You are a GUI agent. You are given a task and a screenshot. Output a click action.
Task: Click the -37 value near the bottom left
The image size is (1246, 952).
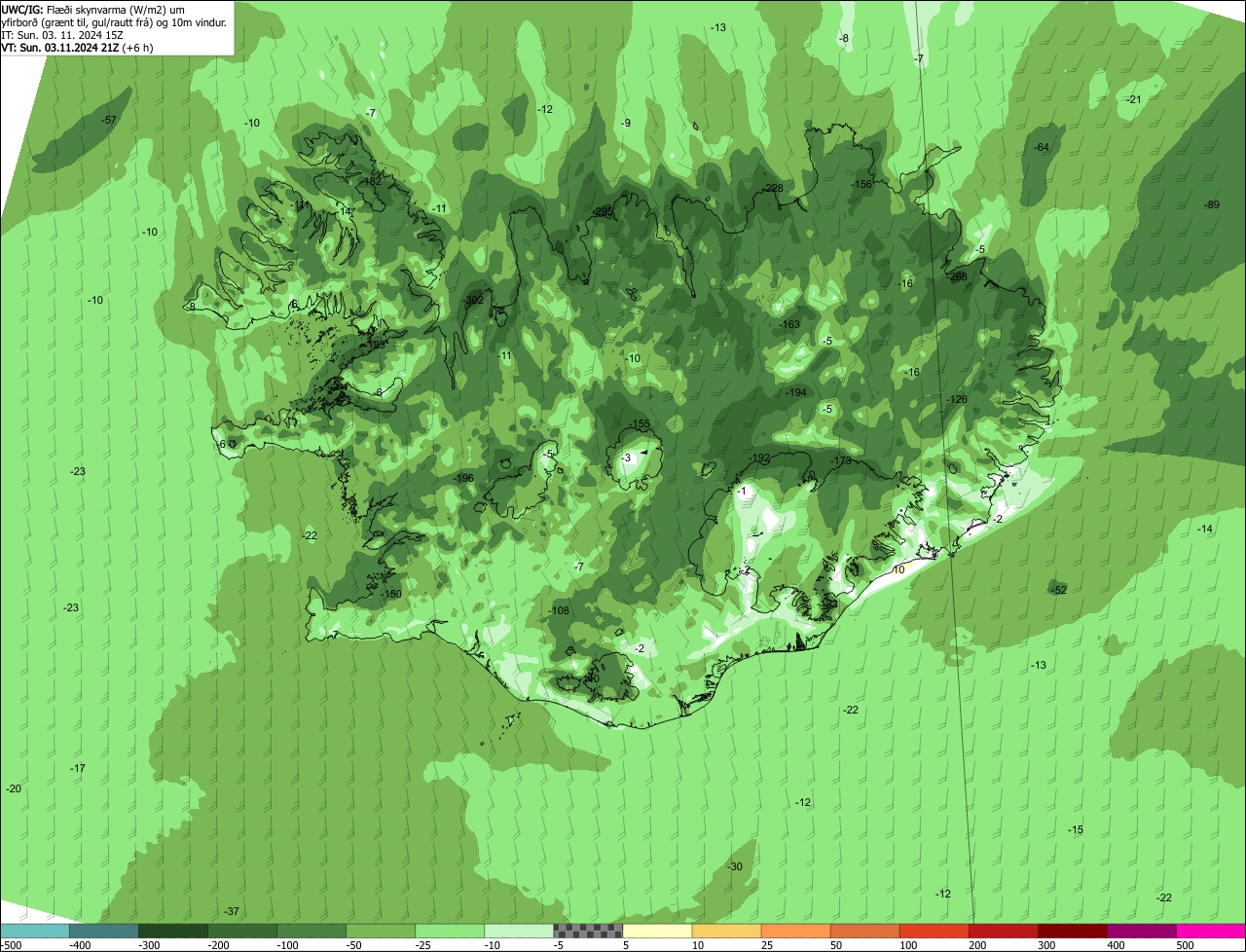pos(232,911)
